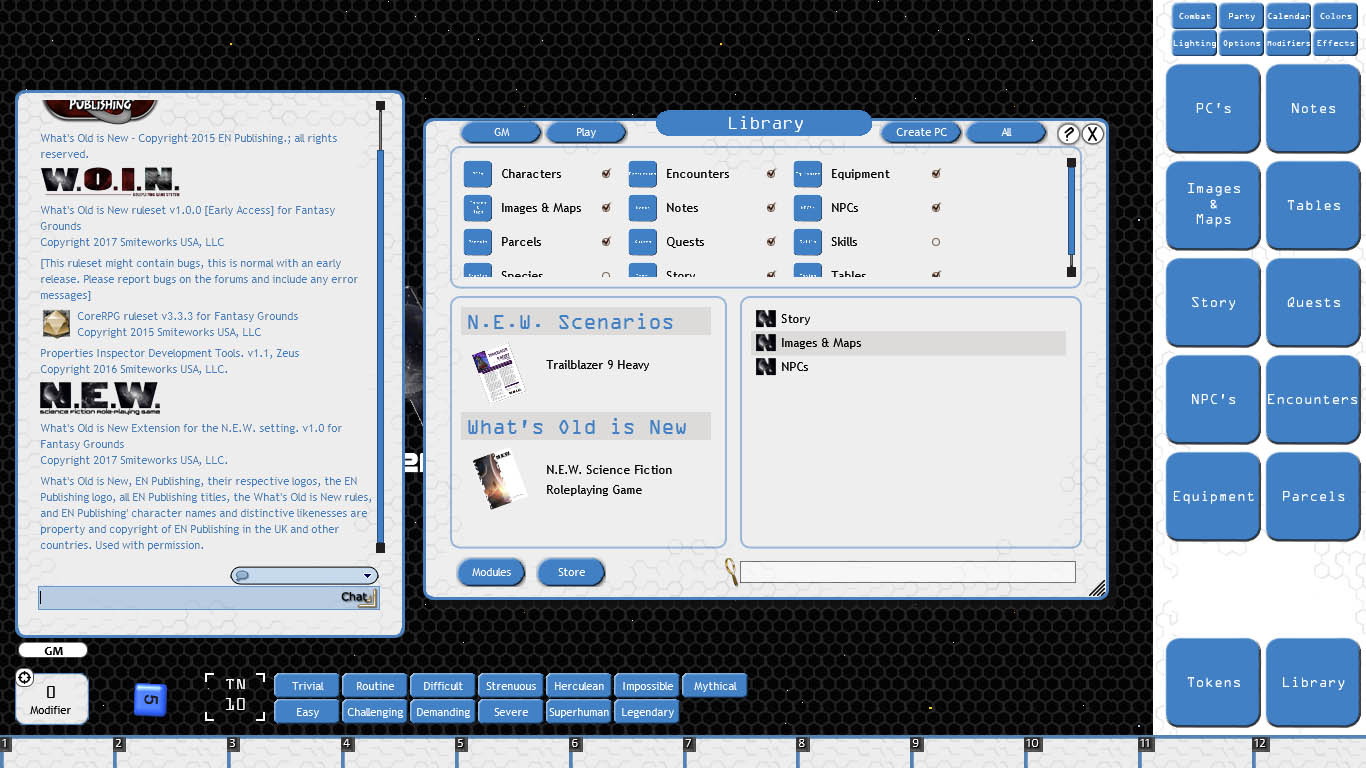Switch to the Play tab in the Library
The width and height of the screenshot is (1366, 768).
tap(586, 131)
